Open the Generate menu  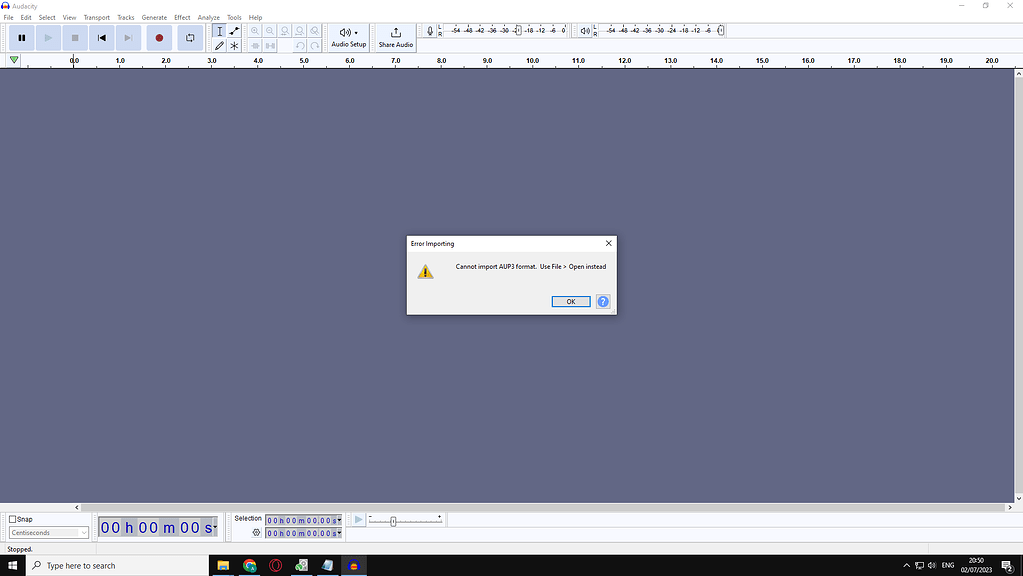[x=153, y=17]
